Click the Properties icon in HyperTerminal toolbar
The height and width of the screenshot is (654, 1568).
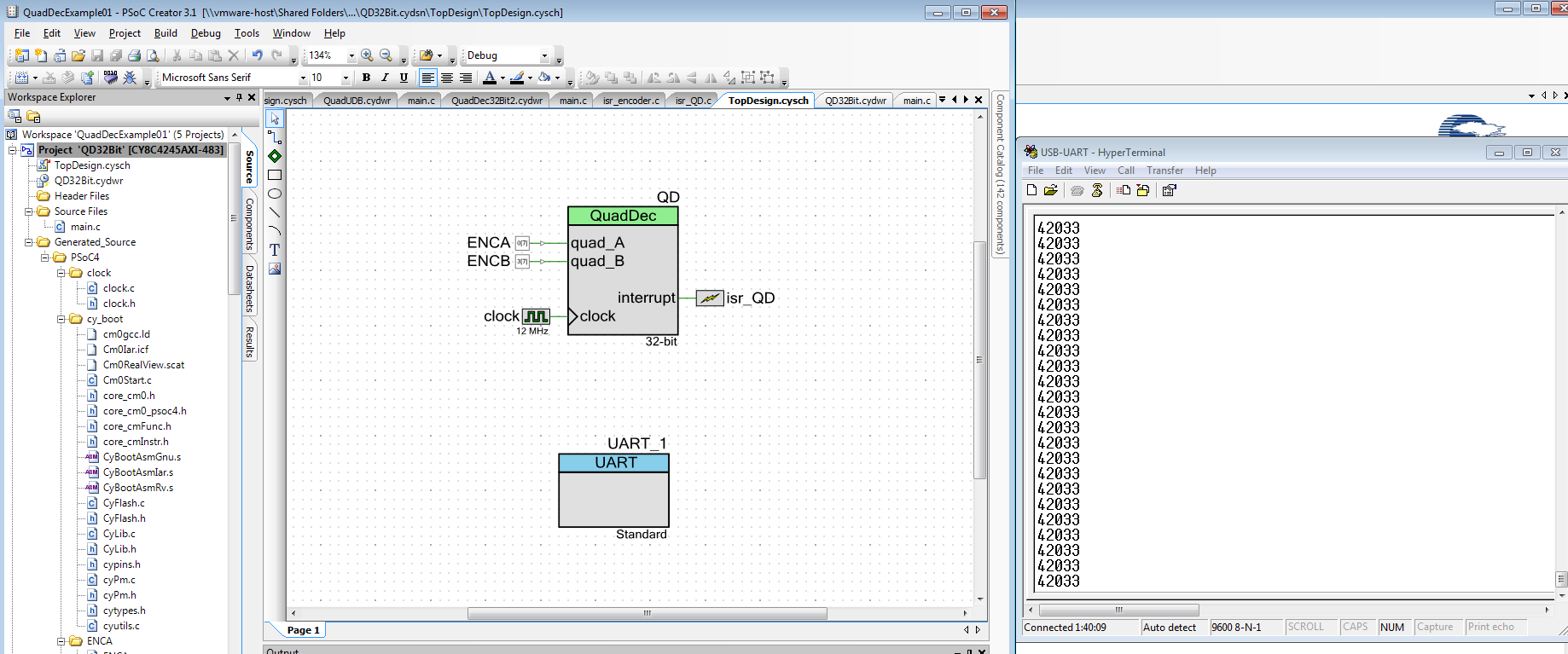(x=1170, y=190)
